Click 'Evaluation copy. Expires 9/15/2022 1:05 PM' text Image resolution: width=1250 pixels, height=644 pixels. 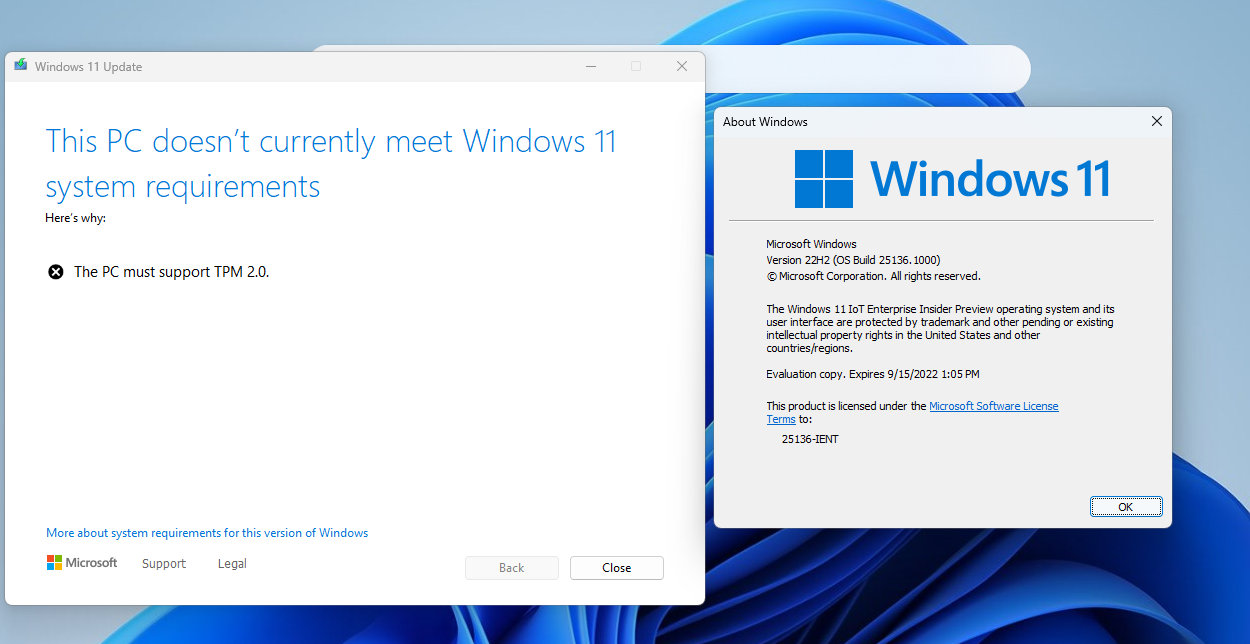pos(873,374)
